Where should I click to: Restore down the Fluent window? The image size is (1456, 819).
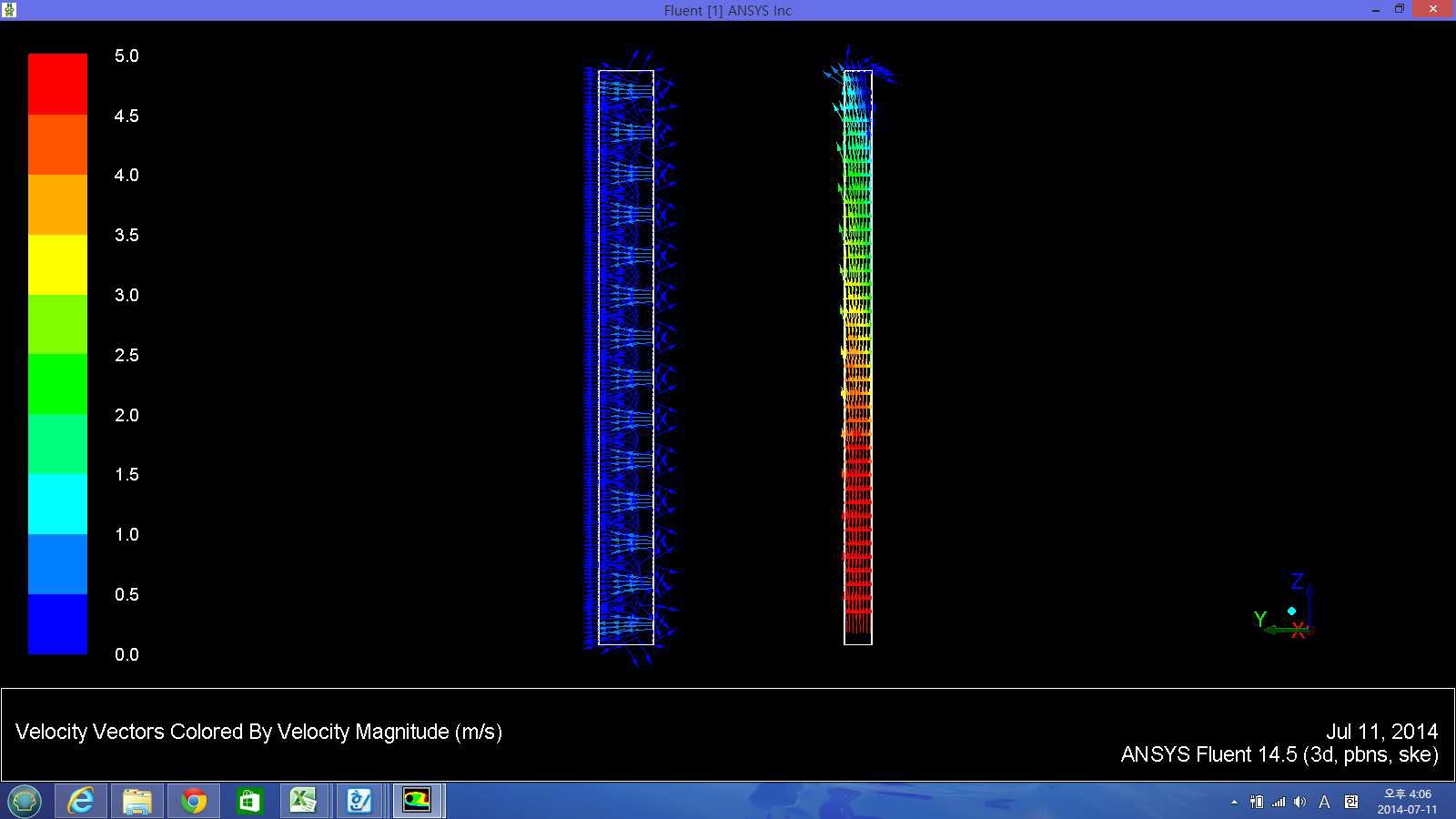(x=1400, y=10)
